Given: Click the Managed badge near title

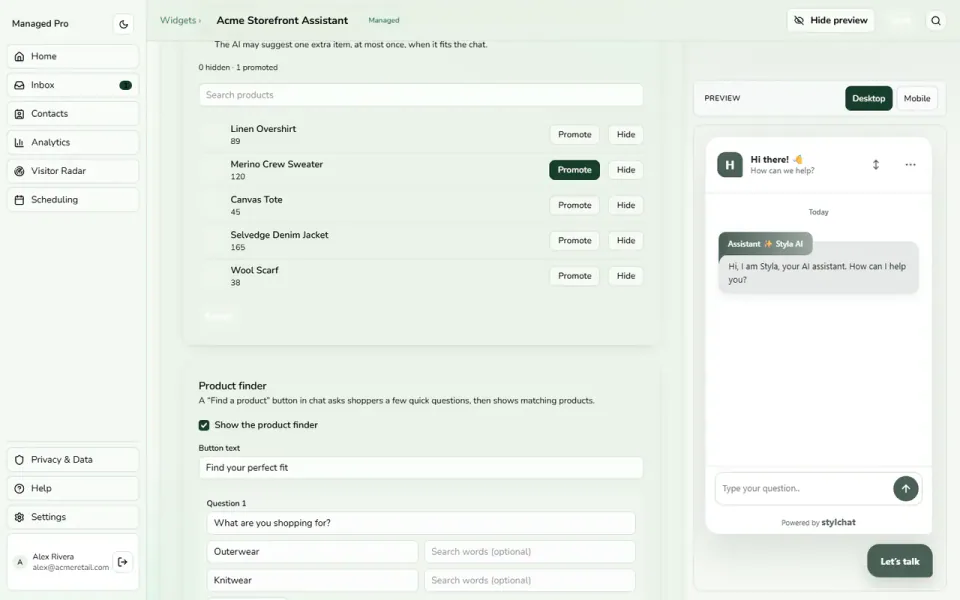Looking at the screenshot, I should tap(384, 20).
